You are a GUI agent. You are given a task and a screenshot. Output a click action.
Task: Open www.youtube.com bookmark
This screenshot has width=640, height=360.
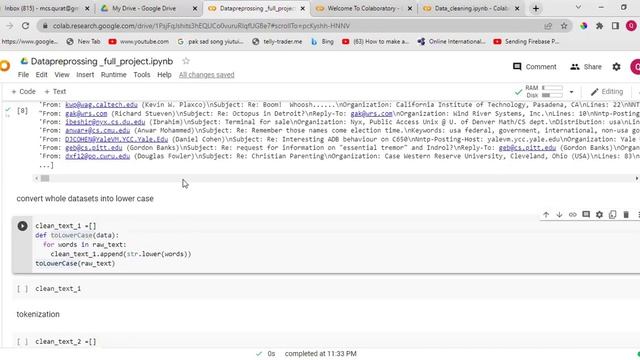pos(139,42)
